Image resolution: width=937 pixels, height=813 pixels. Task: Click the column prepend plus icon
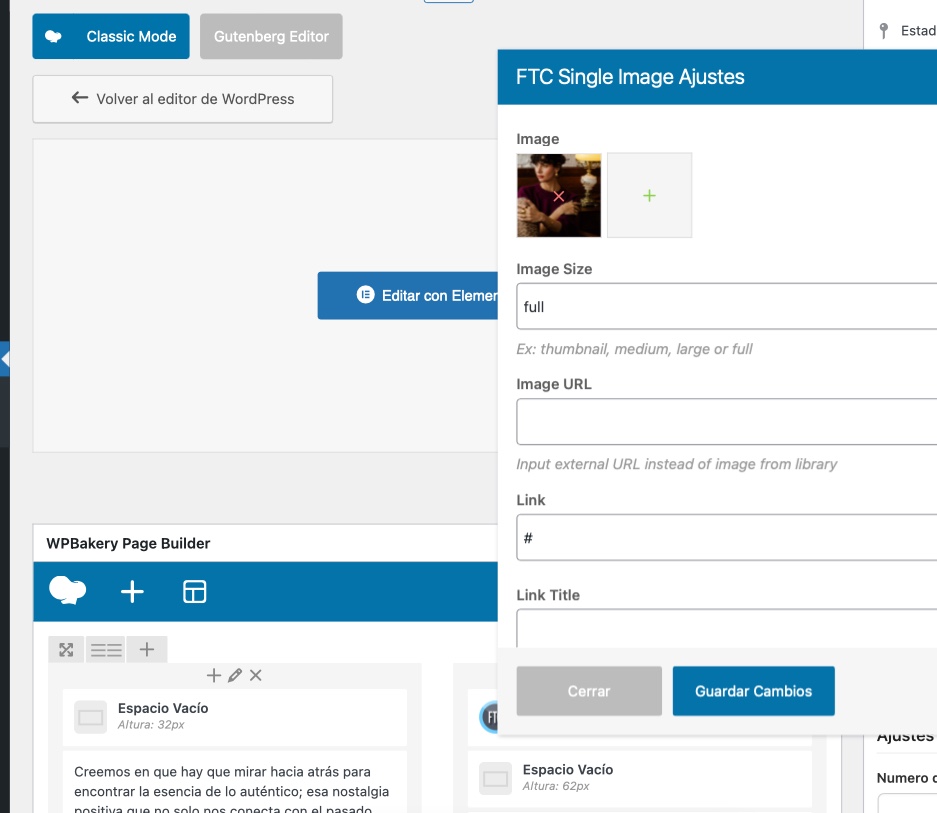(213, 676)
